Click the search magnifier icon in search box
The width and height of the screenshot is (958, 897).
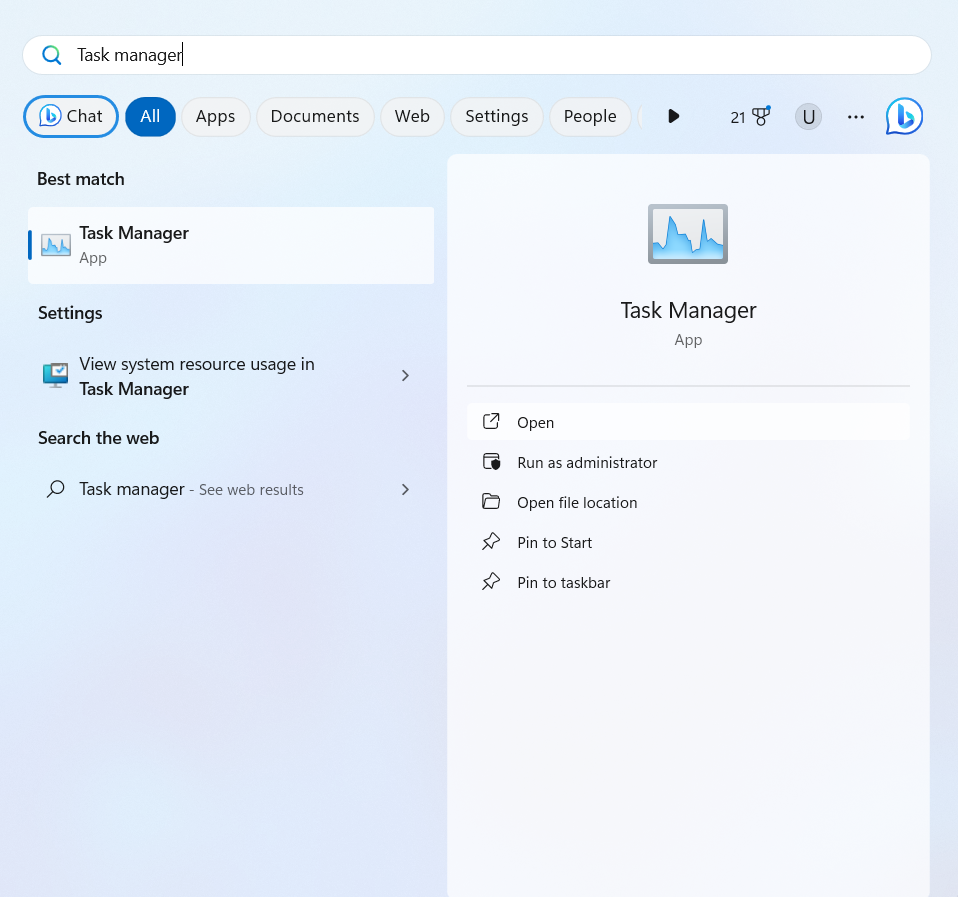52,55
